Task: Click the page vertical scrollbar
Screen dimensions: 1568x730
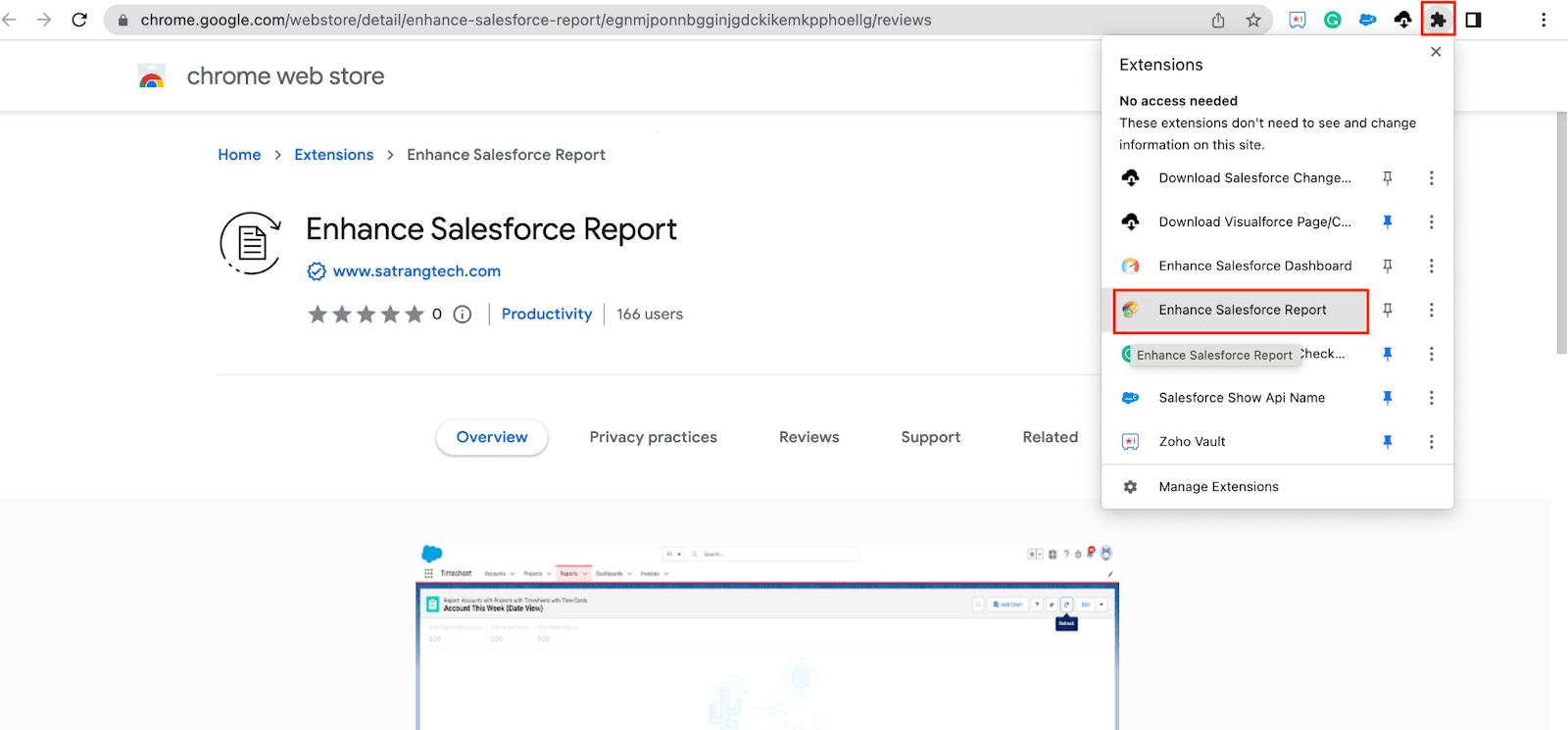Action: click(1561, 233)
